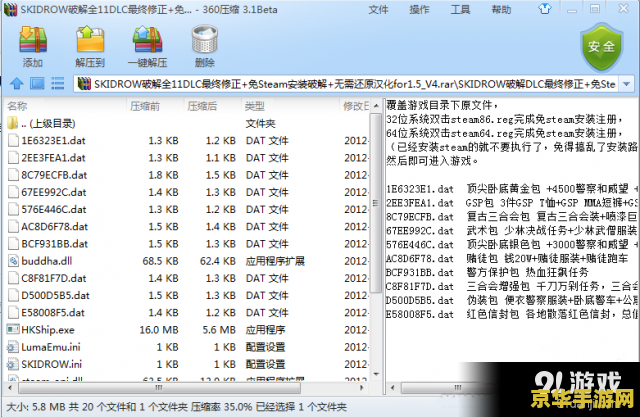Click the green 安全 shield badge
This screenshot has height=417, width=640.
(601, 47)
